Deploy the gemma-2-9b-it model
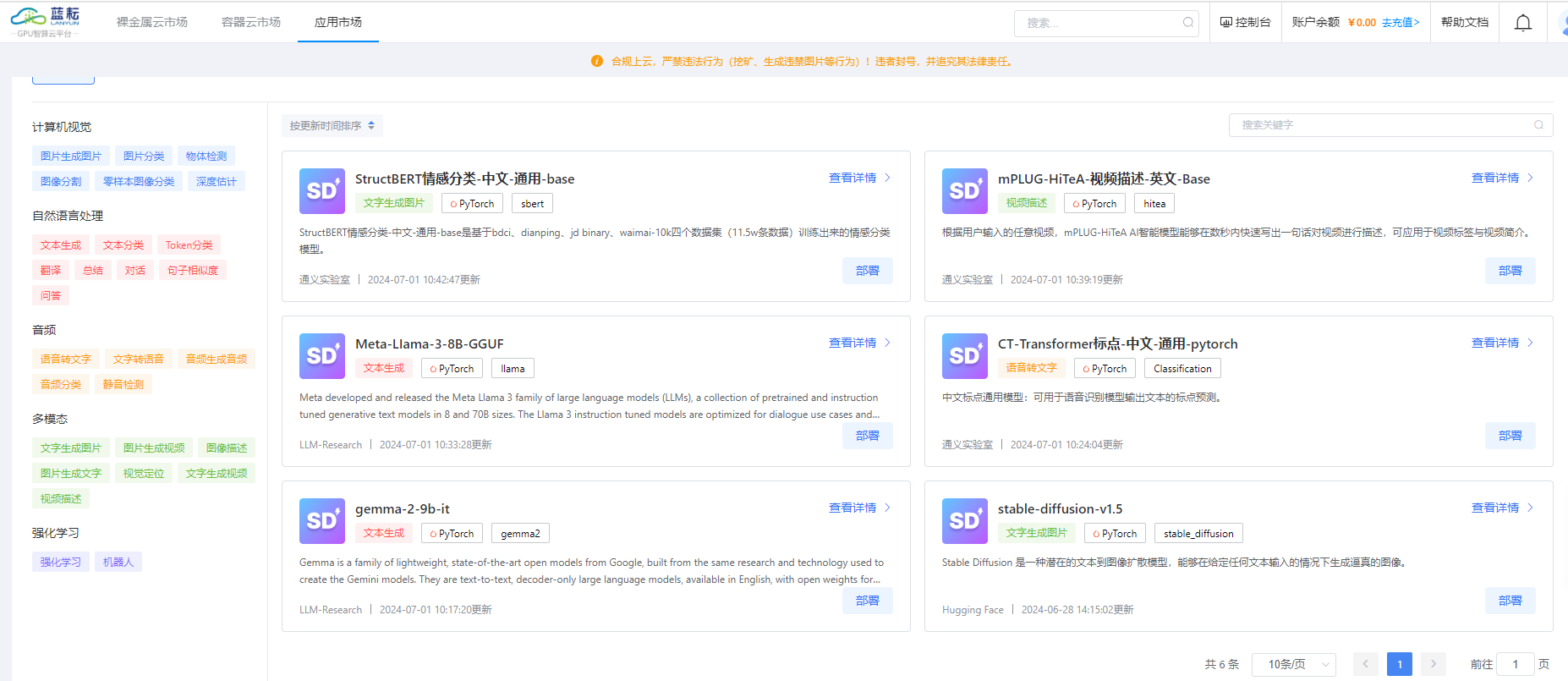This screenshot has width=1568, height=681. pyautogui.click(x=868, y=601)
